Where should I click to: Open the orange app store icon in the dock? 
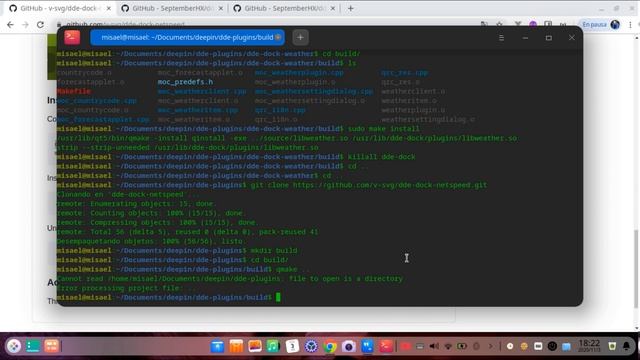pyautogui.click(x=236, y=347)
